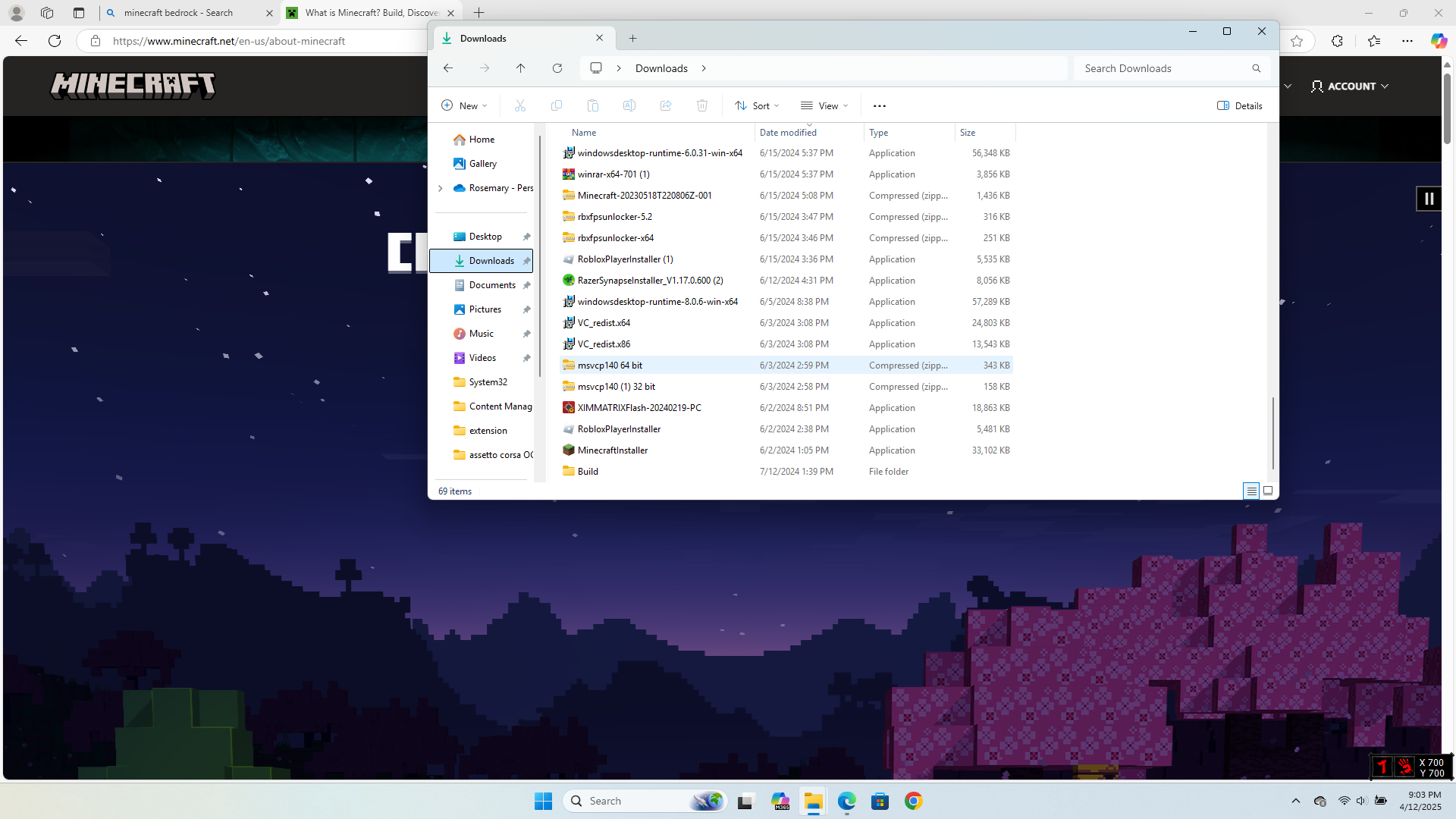Open the Windows Start menu
Viewport: 1456px width, 819px height.
(x=543, y=802)
